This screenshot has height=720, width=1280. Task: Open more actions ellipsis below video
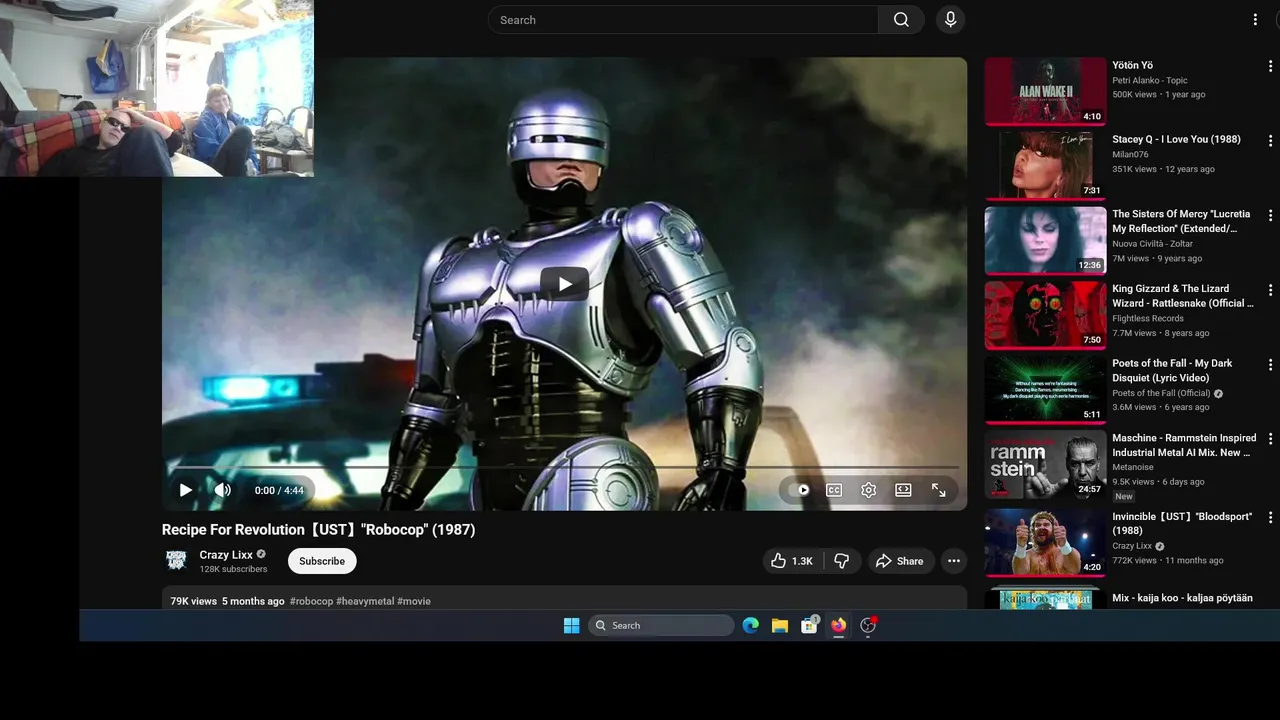click(x=954, y=561)
